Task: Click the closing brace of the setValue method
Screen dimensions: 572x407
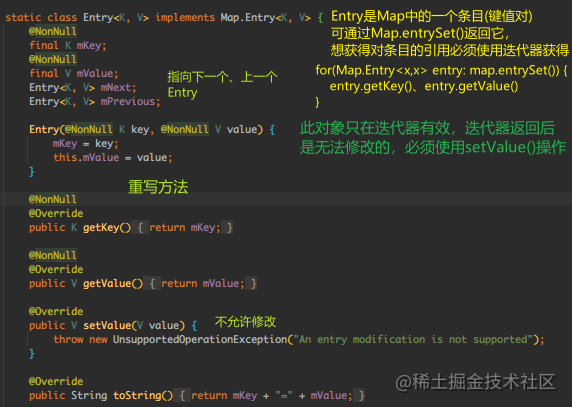Action: pos(31,354)
